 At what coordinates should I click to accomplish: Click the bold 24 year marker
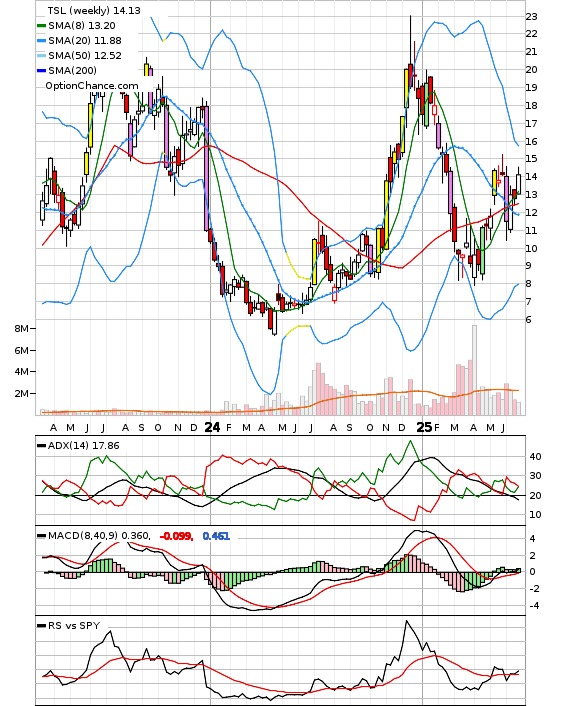213,427
